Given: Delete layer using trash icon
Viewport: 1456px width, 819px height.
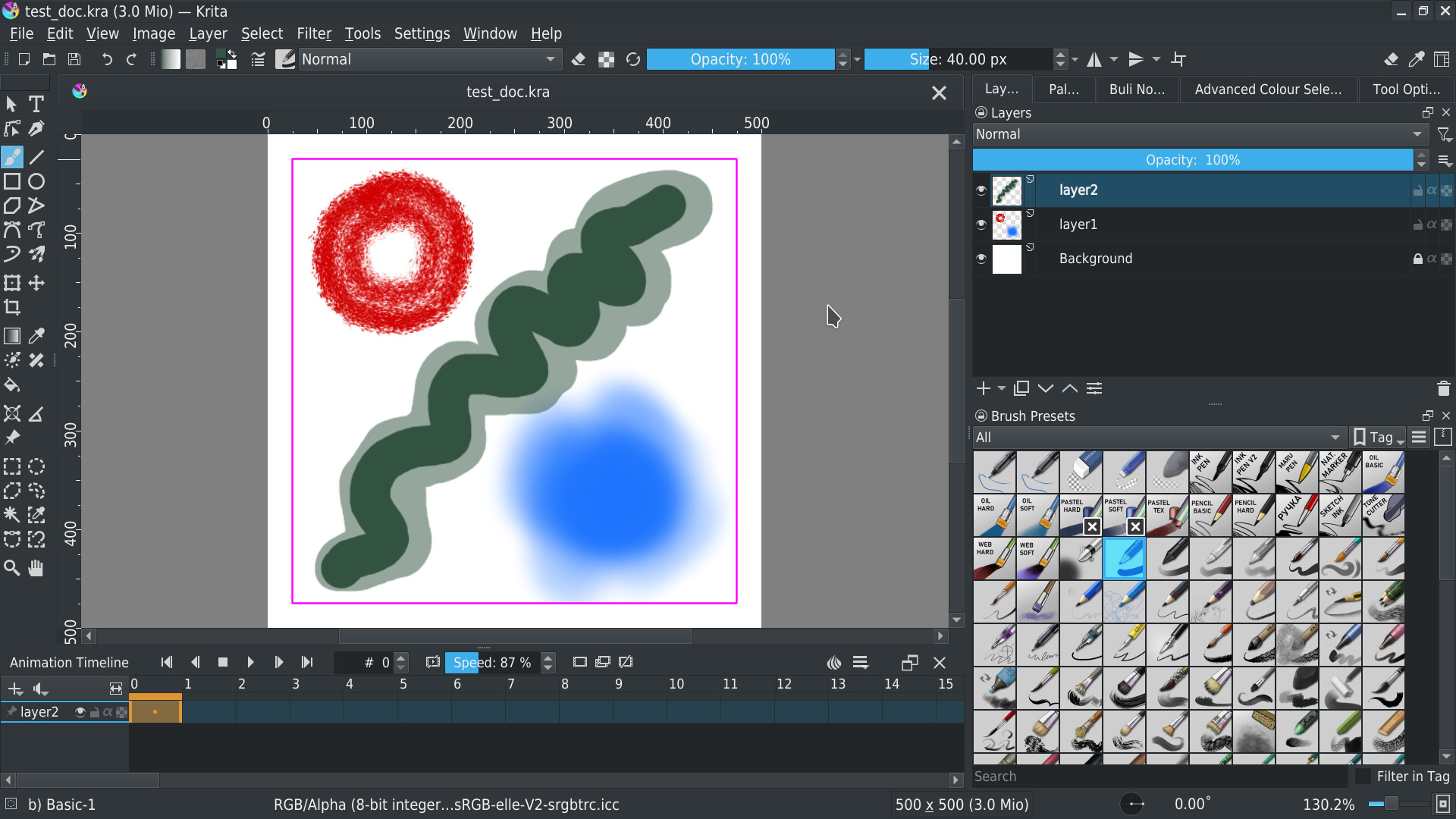Looking at the screenshot, I should pos(1443,389).
